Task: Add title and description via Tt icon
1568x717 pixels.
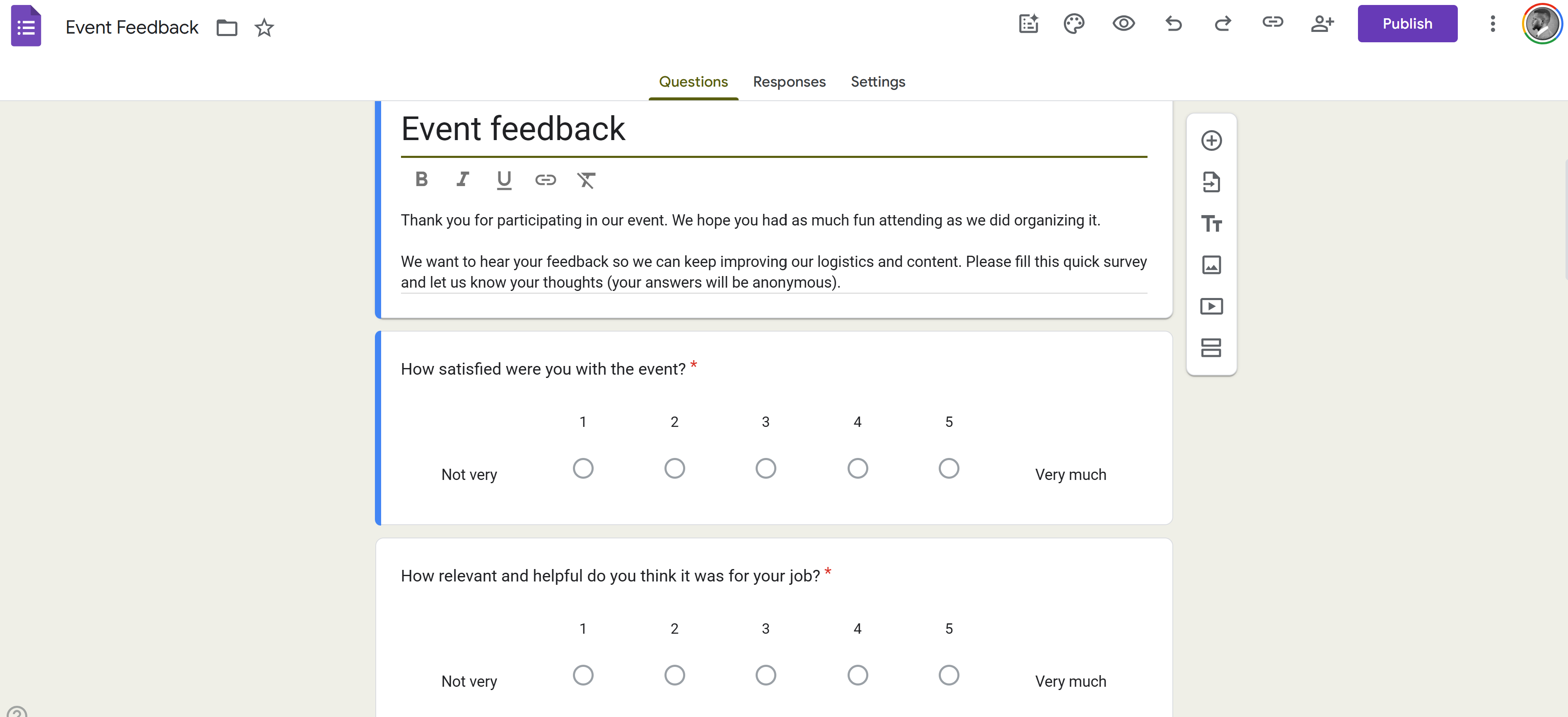Action: click(1211, 223)
